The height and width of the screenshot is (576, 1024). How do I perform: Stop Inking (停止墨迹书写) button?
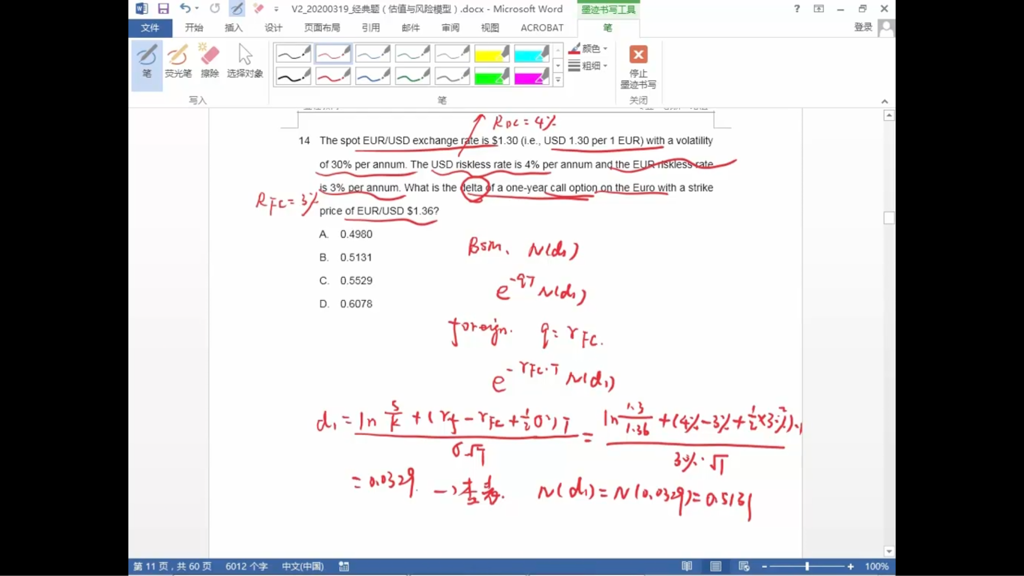pyautogui.click(x=638, y=67)
